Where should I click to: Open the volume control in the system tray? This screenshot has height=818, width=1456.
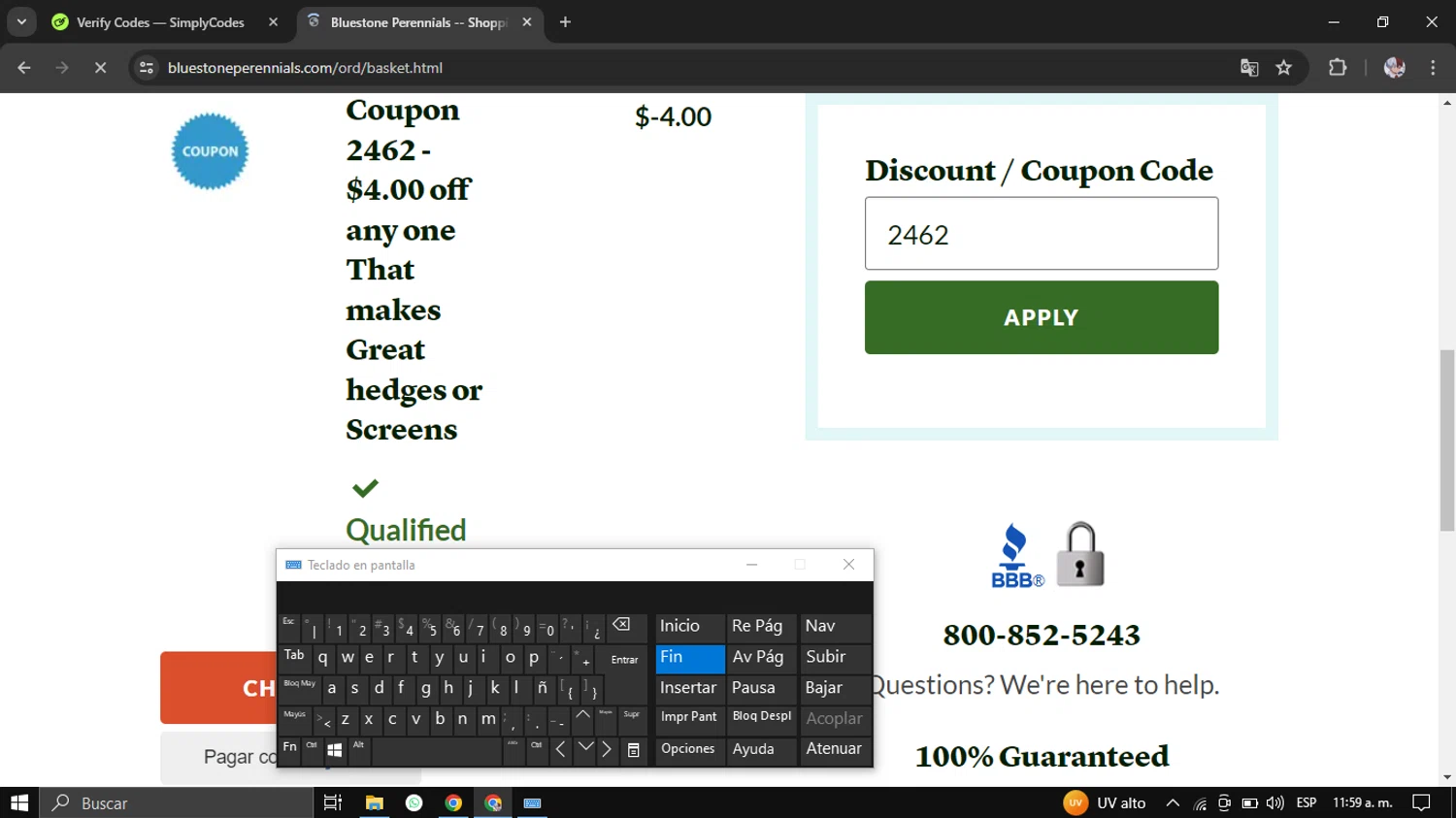click(x=1274, y=802)
